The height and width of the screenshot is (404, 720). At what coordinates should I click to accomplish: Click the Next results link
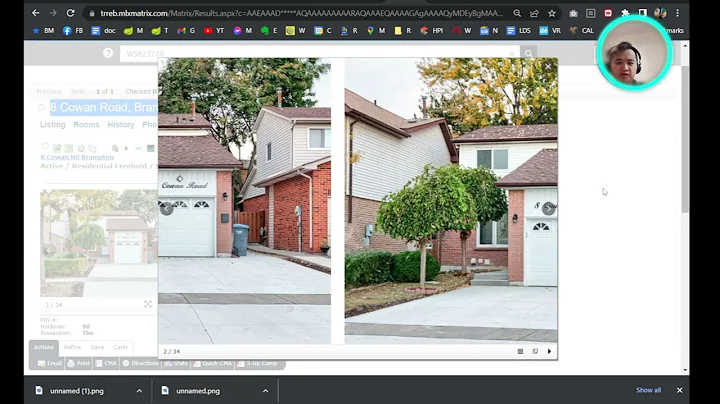[x=78, y=91]
